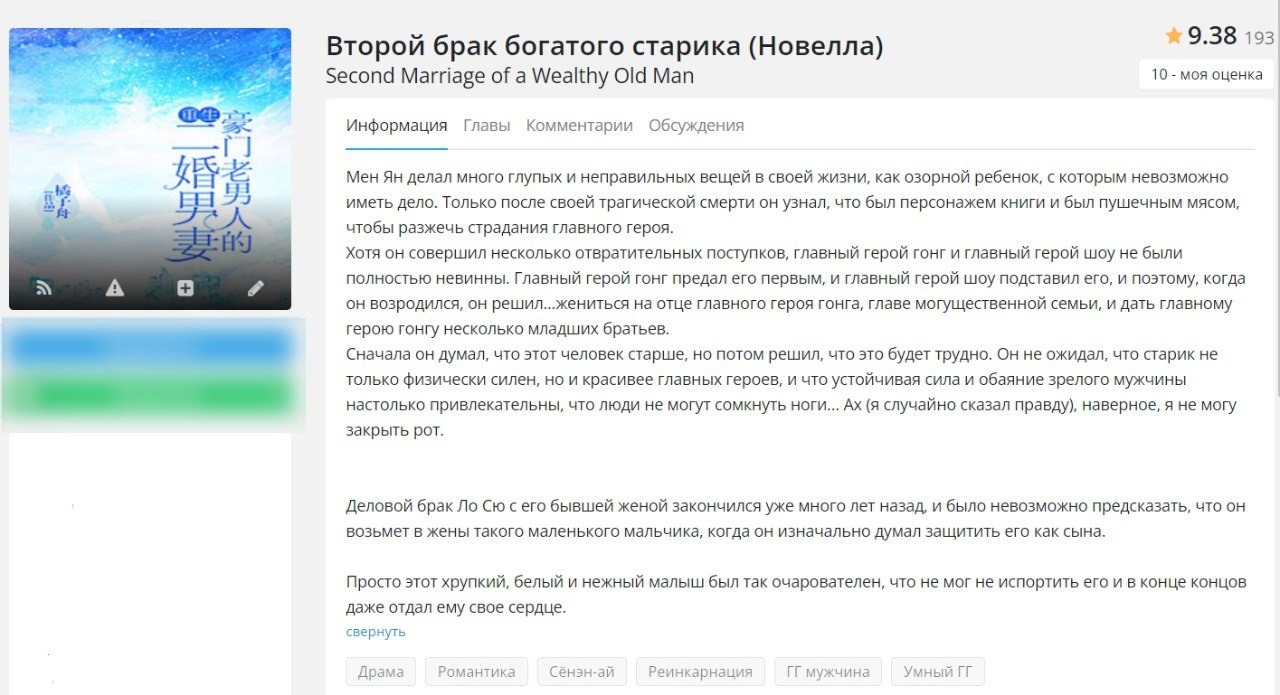Switch to the Главы tab
1280x695 pixels.
[486, 126]
